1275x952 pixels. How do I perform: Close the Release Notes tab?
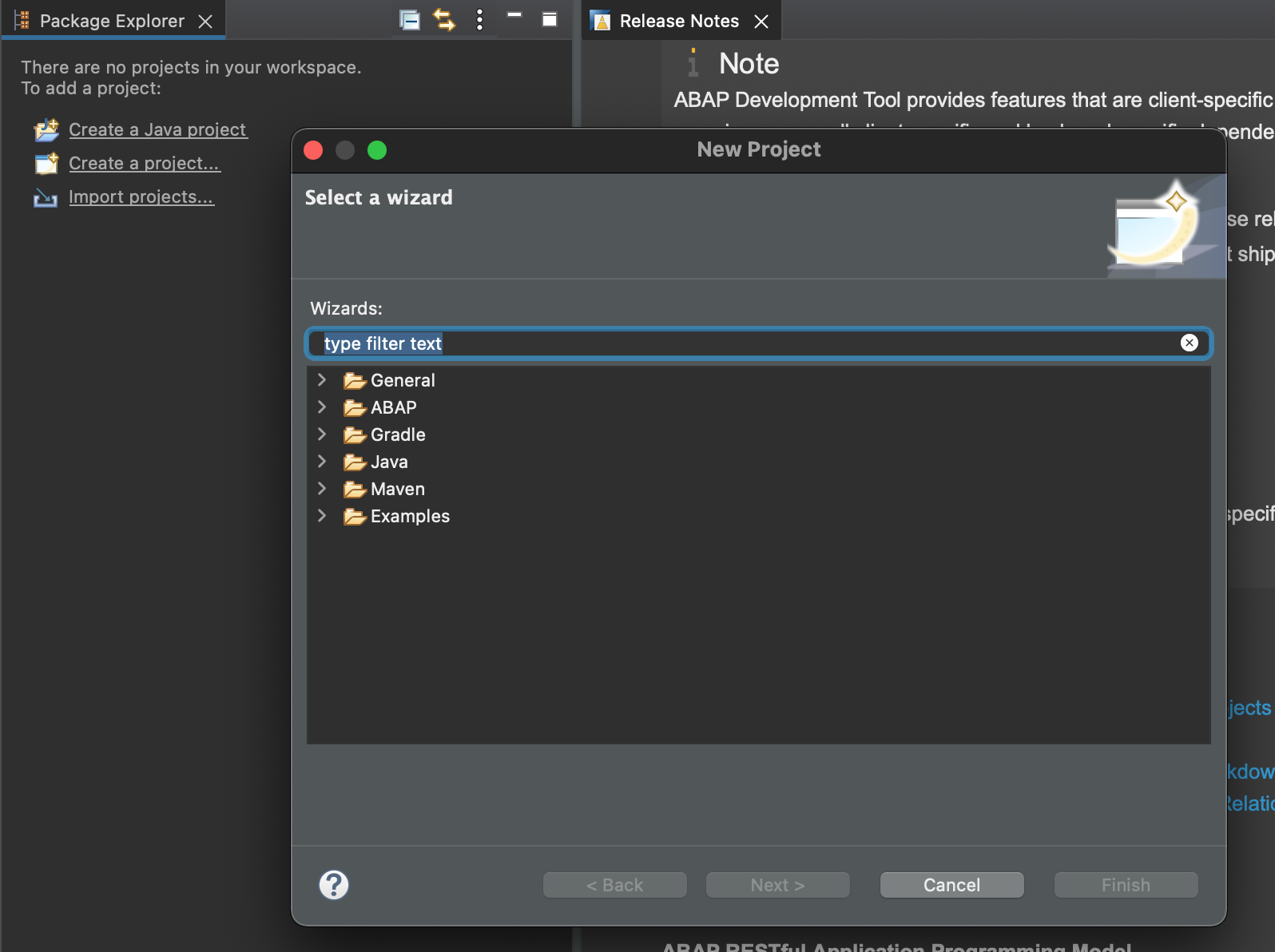tap(761, 22)
